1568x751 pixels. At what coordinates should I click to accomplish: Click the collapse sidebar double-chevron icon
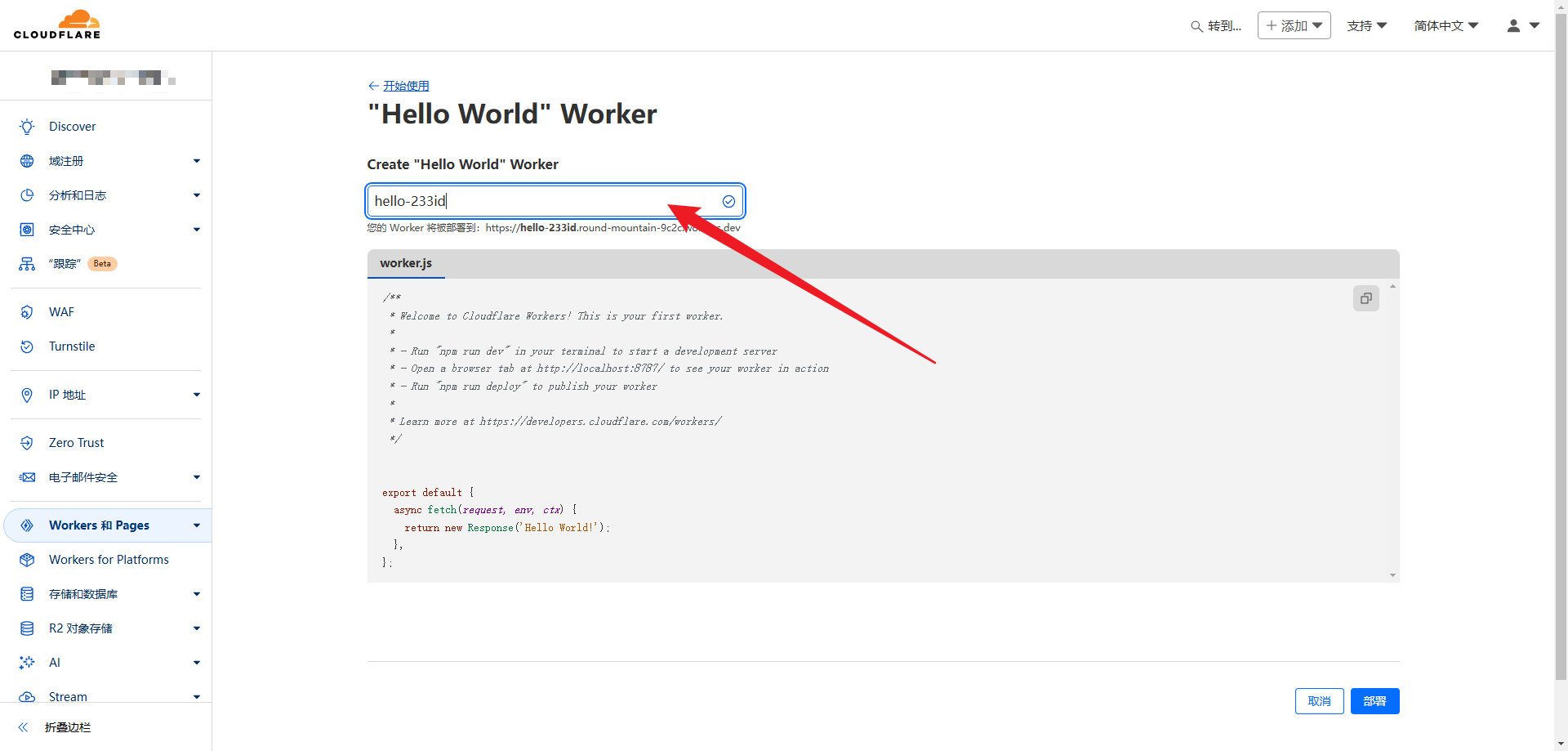click(23, 727)
